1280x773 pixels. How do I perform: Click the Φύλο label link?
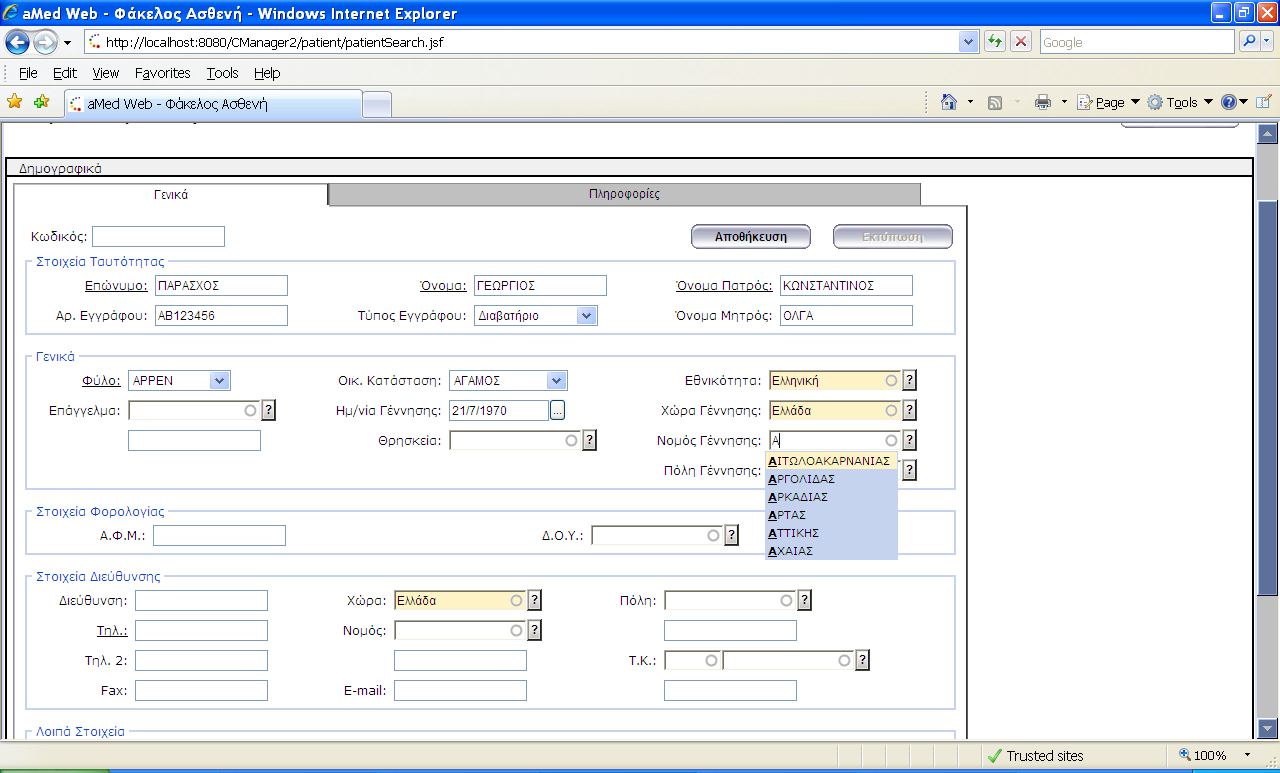[x=101, y=381]
